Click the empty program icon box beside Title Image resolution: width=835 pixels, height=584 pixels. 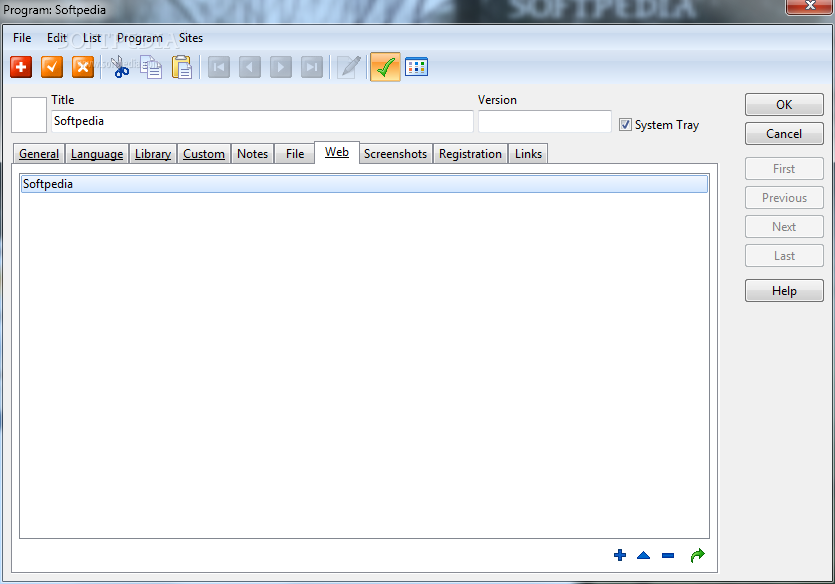coord(29,114)
